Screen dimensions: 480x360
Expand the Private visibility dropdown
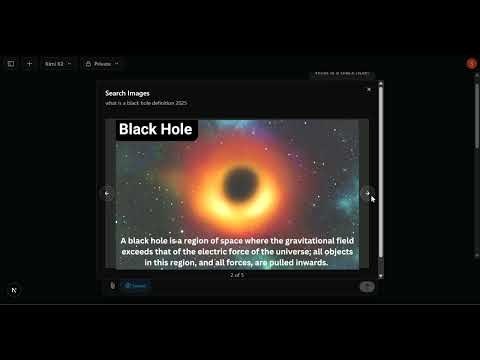click(102, 64)
